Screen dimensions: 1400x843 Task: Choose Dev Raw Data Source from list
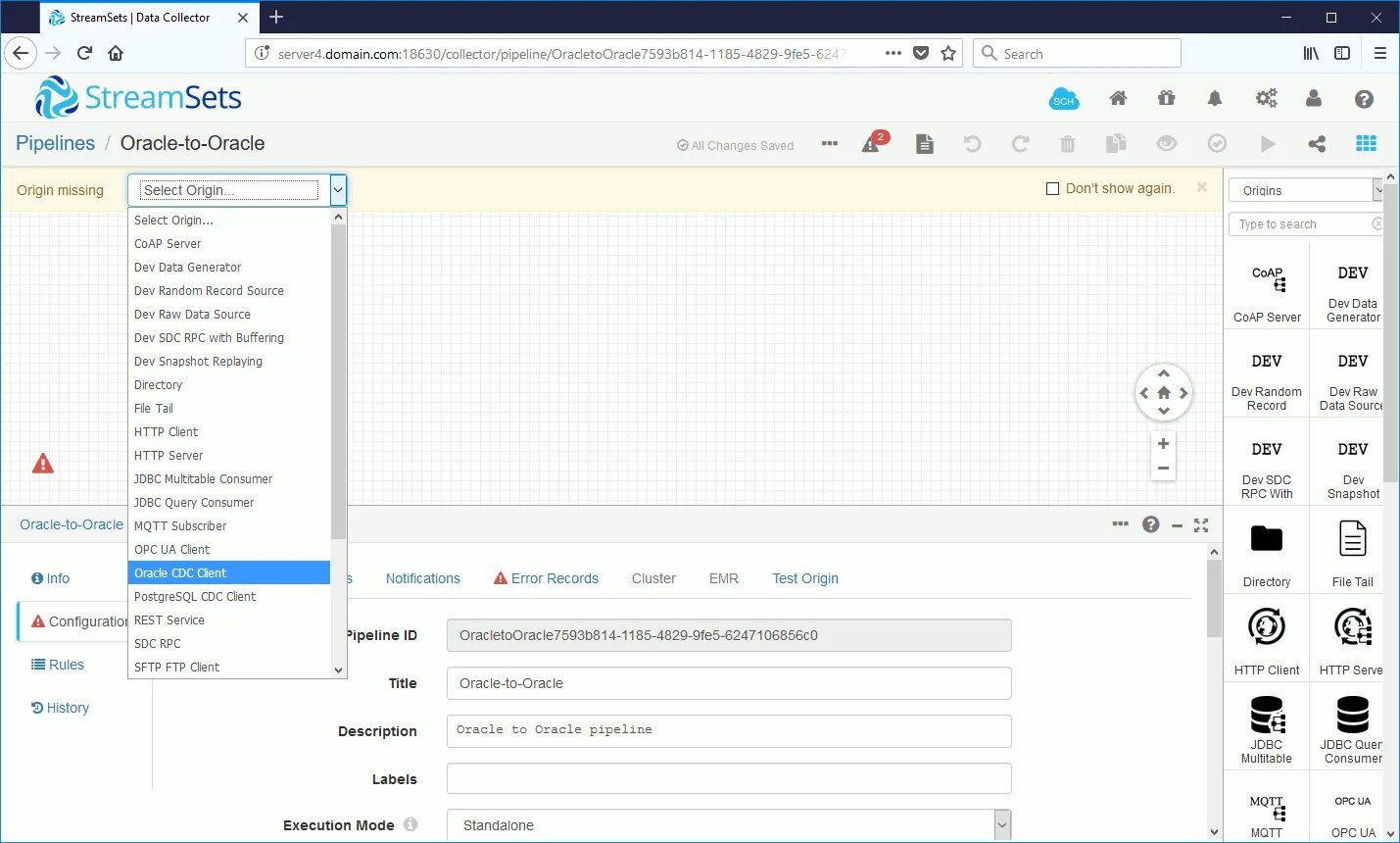click(x=229, y=314)
